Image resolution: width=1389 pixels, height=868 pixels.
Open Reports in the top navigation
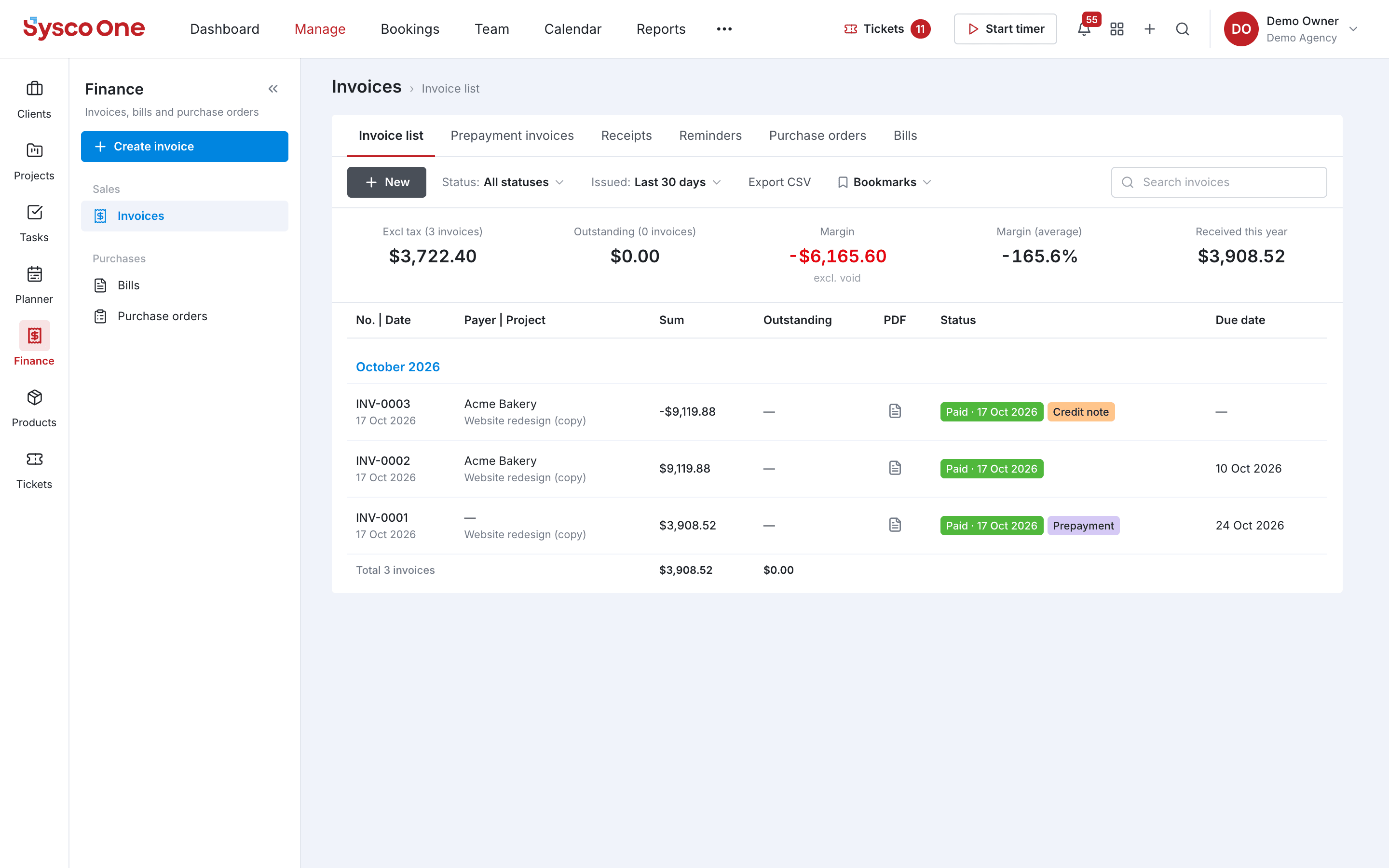(661, 29)
